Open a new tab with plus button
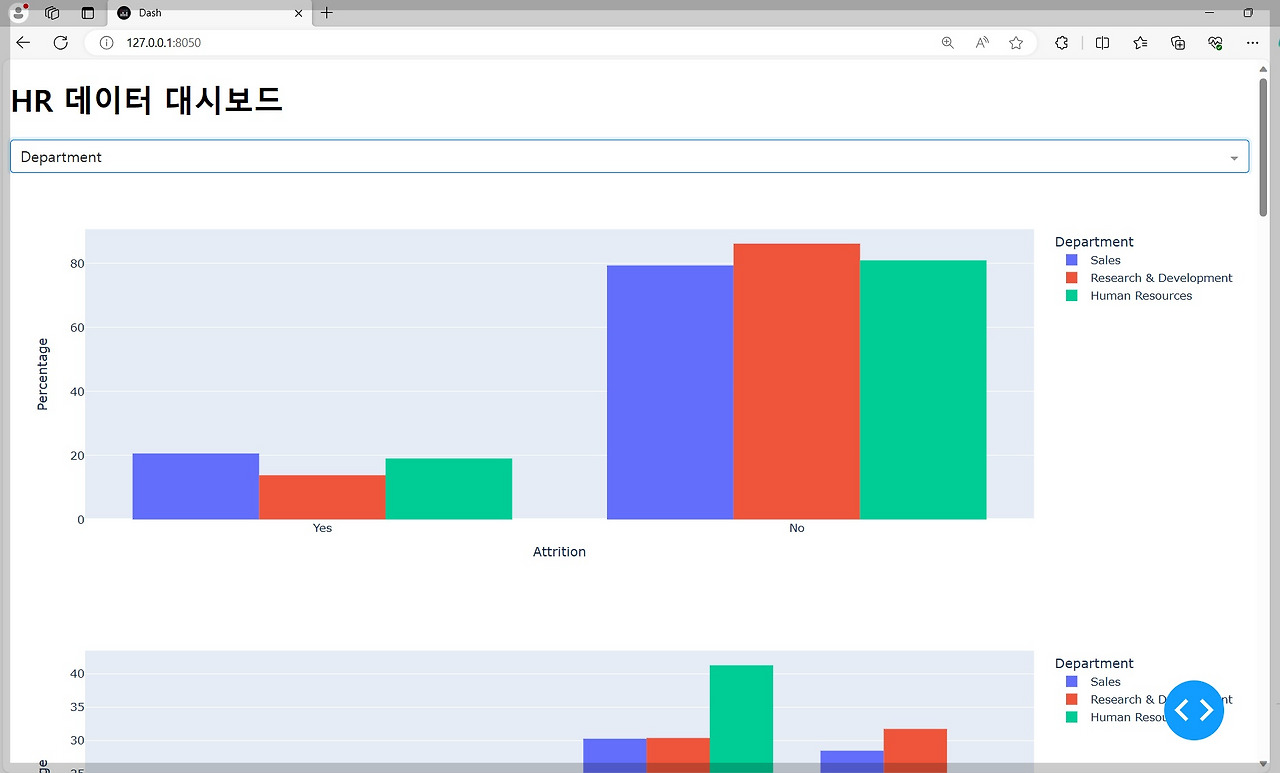Screen dimensions: 1280x773 click(x=327, y=13)
